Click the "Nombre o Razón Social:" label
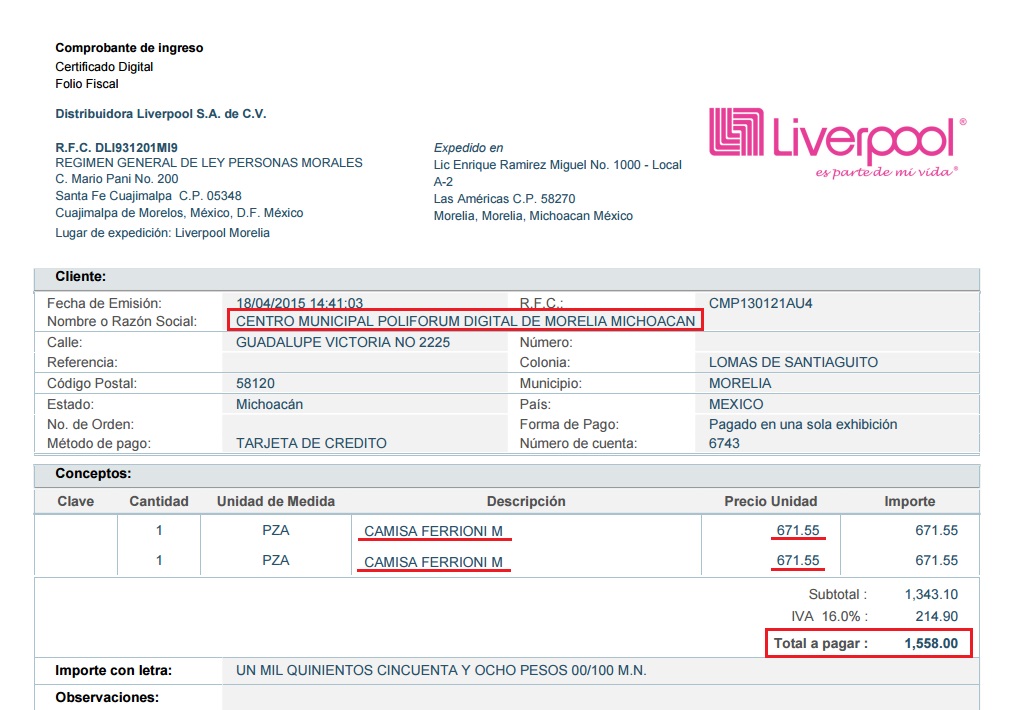1016x710 pixels. click(122, 321)
